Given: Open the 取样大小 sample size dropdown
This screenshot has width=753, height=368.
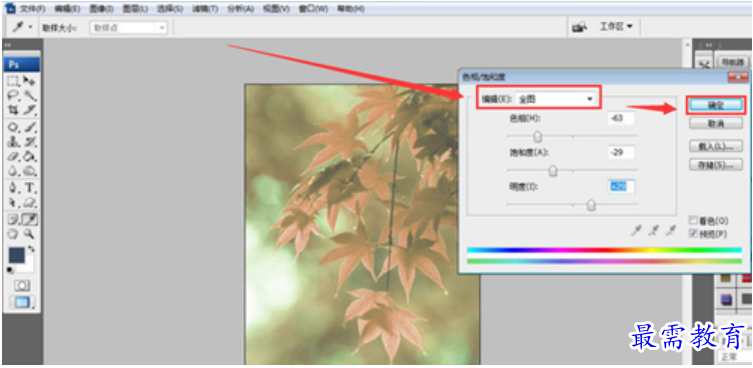Looking at the screenshot, I should pyautogui.click(x=128, y=28).
